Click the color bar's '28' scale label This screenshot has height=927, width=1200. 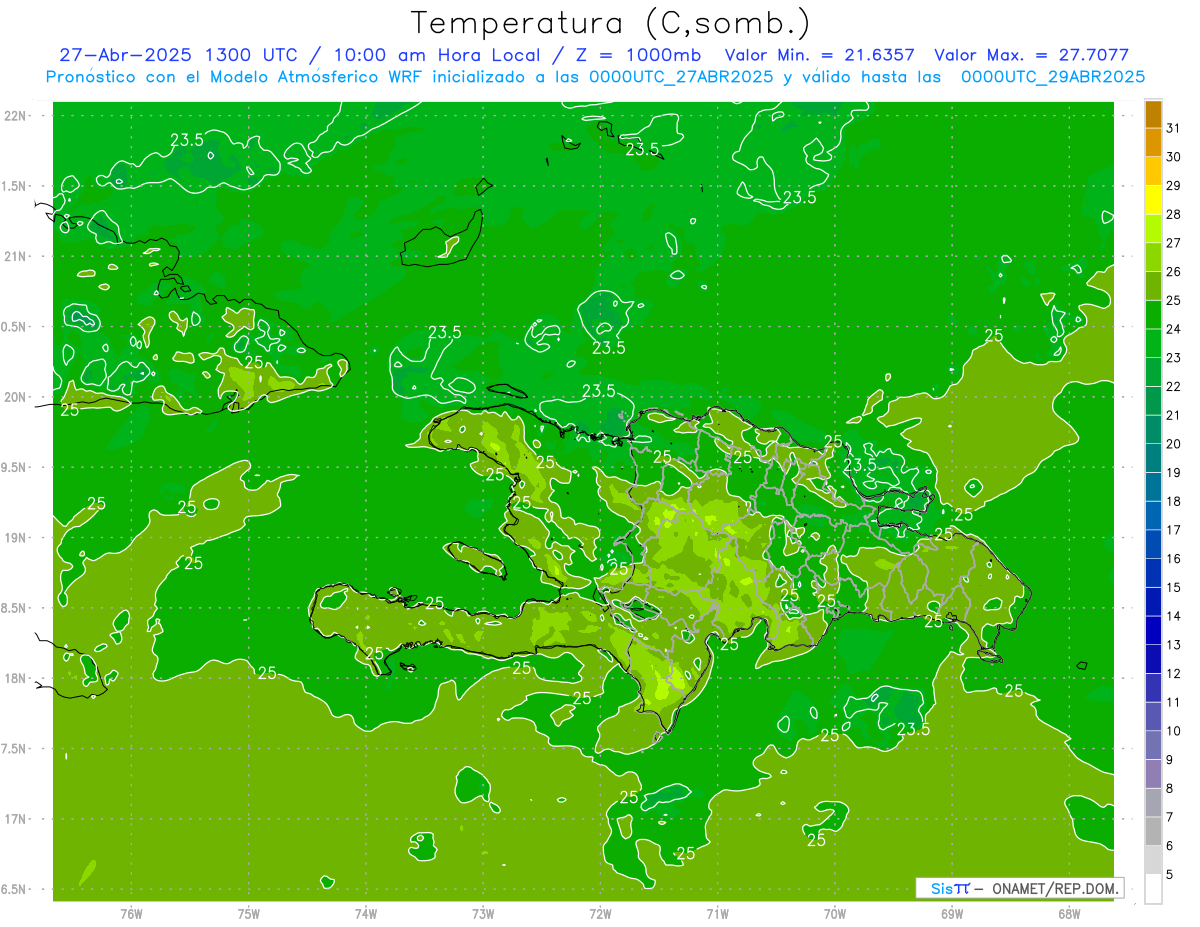[x=1174, y=214]
